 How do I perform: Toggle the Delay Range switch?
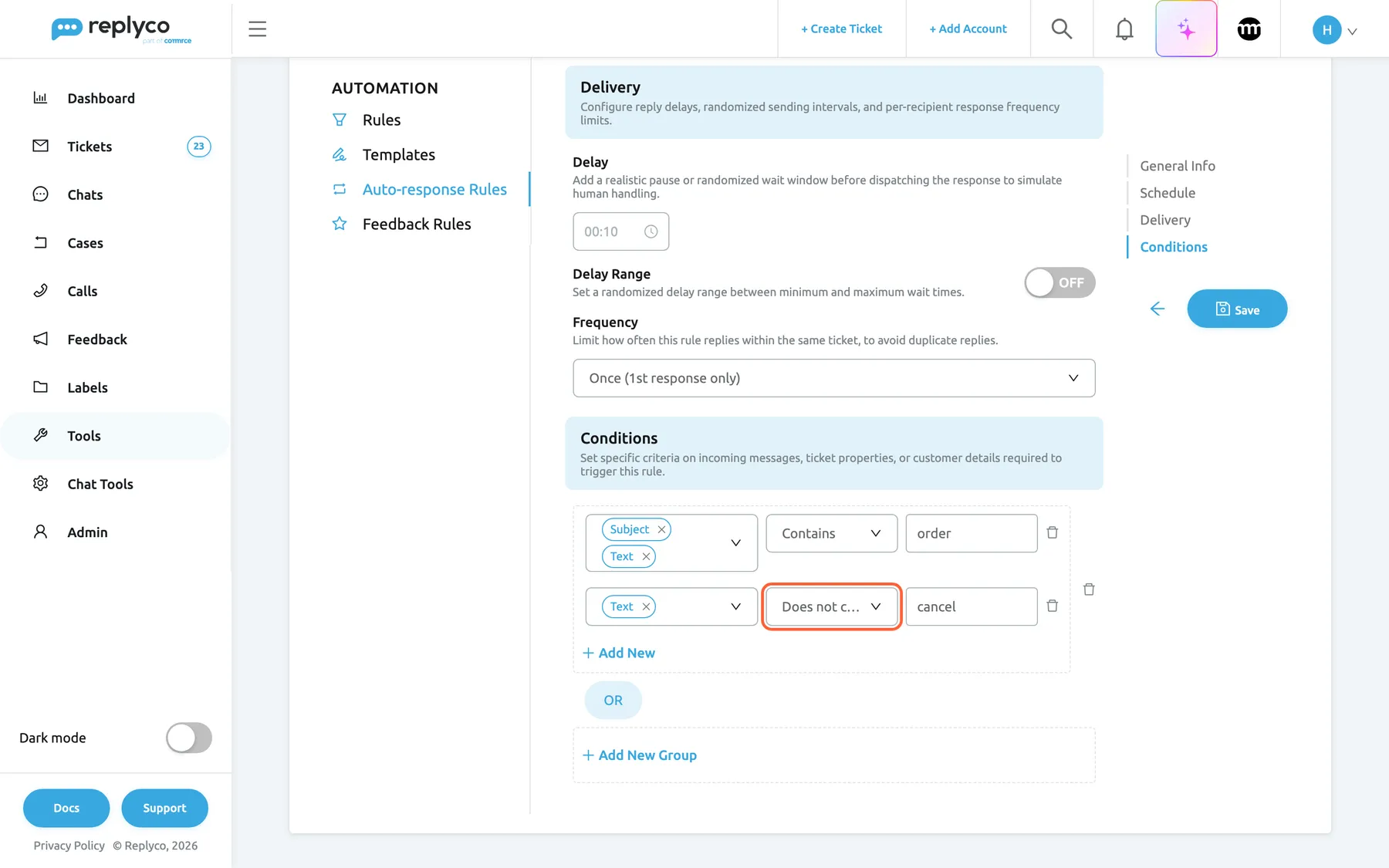pos(1059,282)
